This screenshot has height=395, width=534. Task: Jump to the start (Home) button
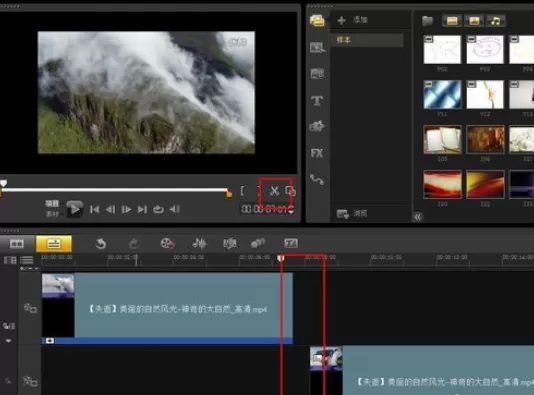(94, 209)
